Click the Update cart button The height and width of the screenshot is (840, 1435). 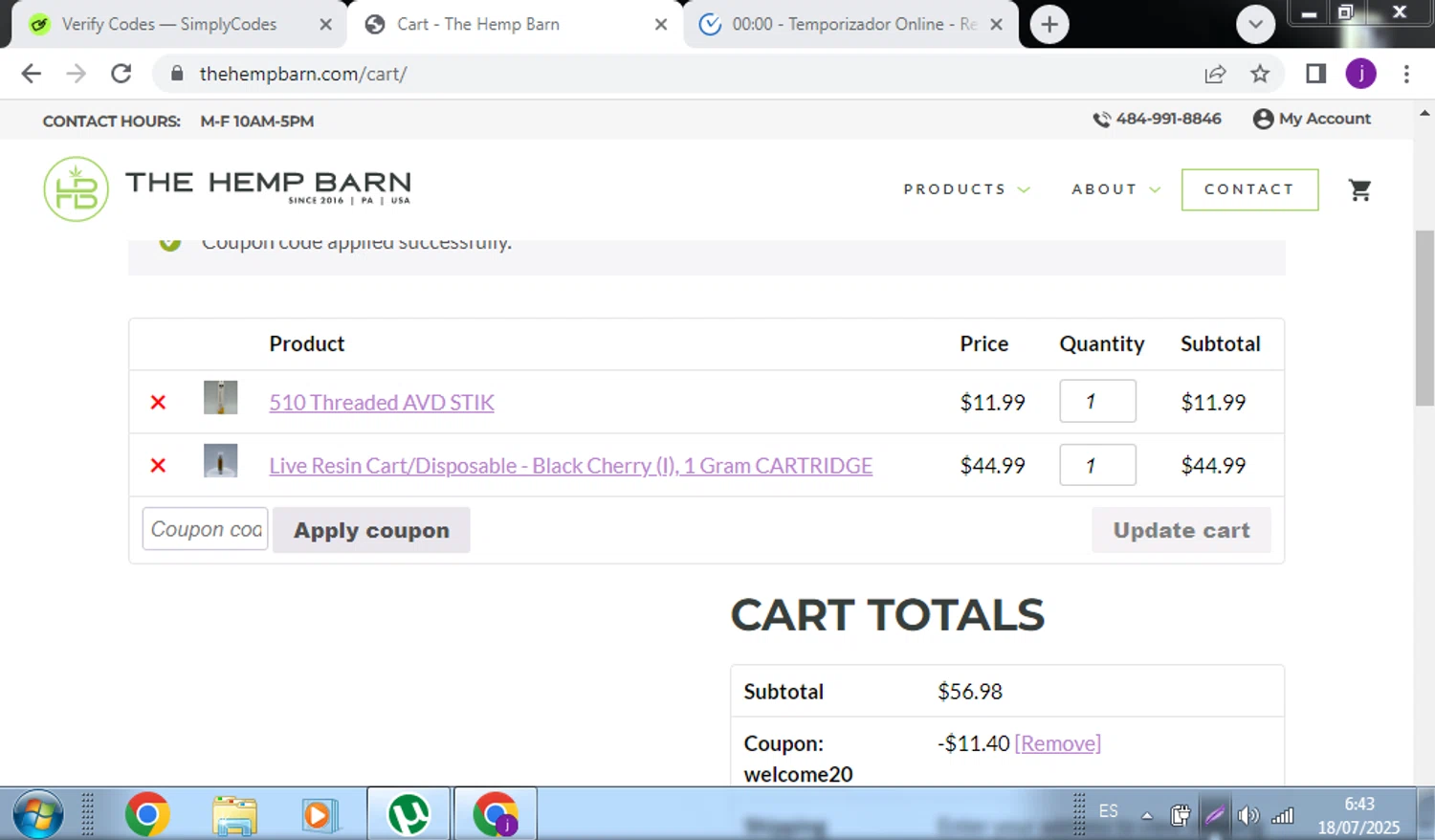[1181, 530]
